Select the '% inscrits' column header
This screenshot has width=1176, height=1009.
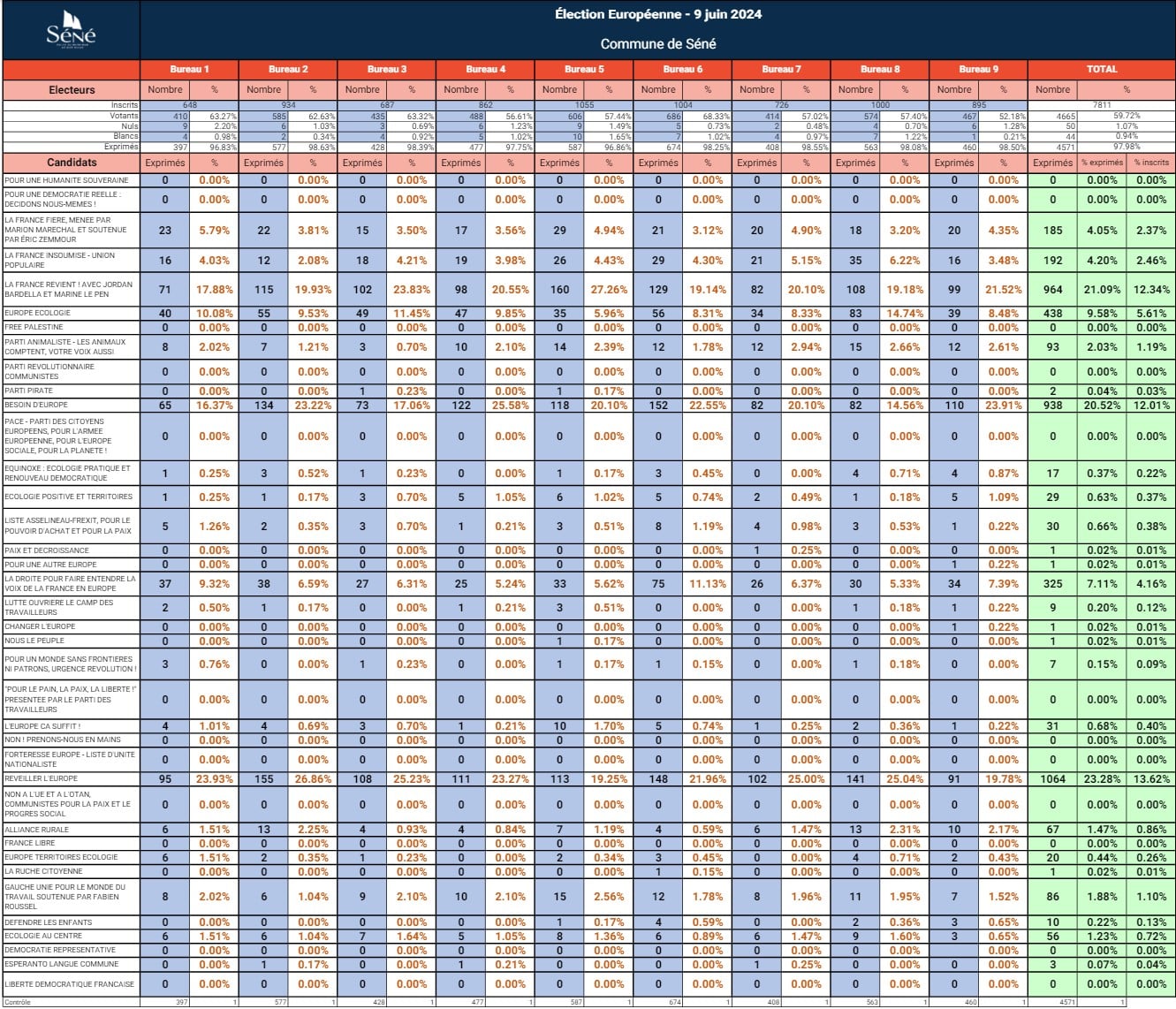[1150, 163]
